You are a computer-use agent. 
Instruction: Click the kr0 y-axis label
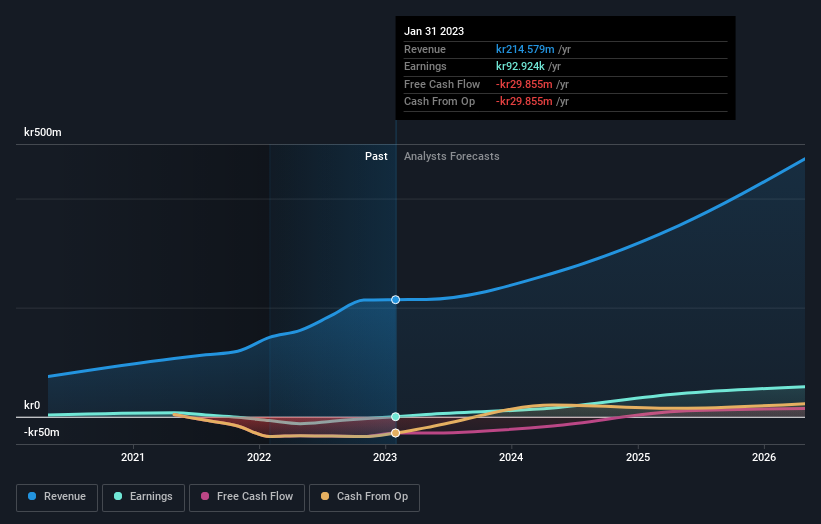(32, 405)
